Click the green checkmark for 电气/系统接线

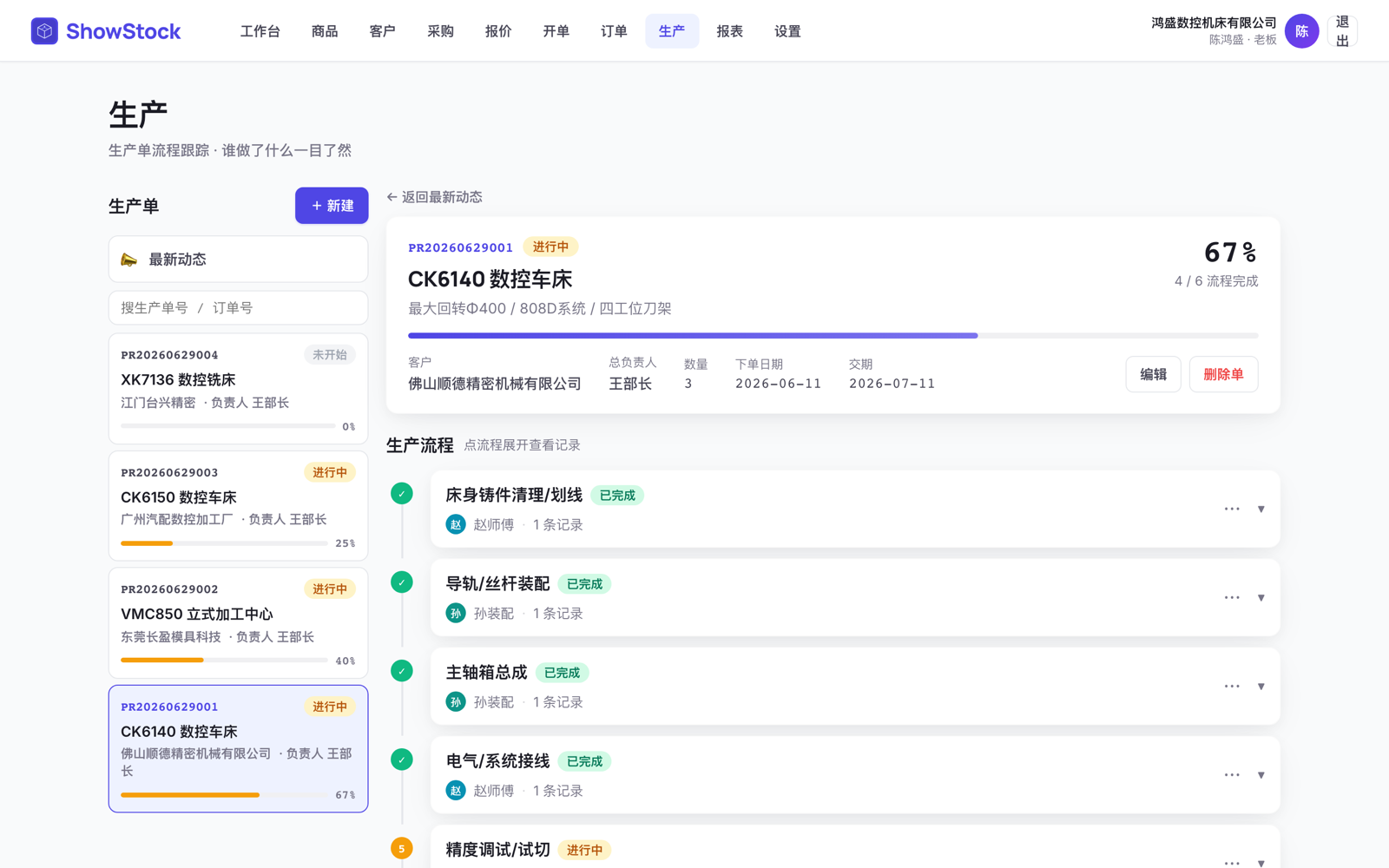tap(402, 759)
